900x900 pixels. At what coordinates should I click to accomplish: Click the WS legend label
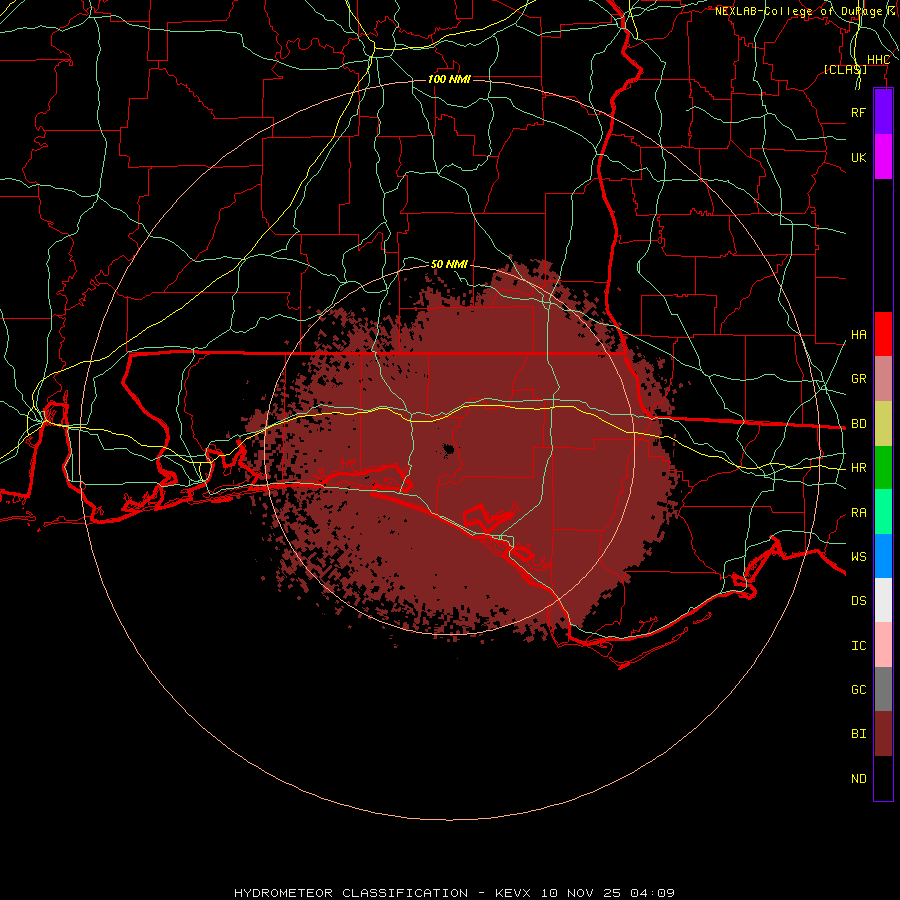coord(859,557)
